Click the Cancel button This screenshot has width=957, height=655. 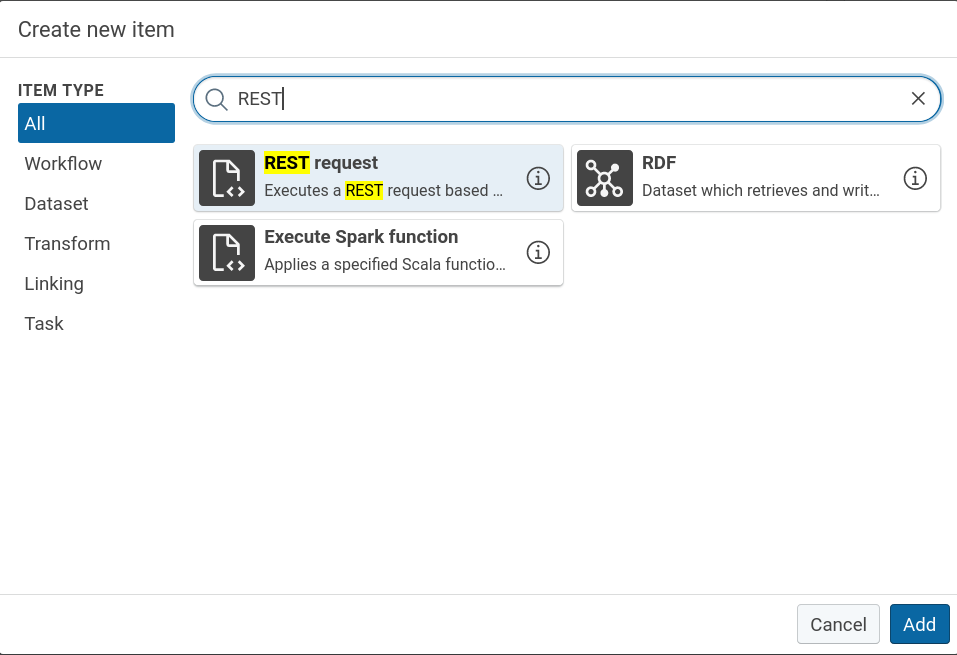click(x=838, y=623)
